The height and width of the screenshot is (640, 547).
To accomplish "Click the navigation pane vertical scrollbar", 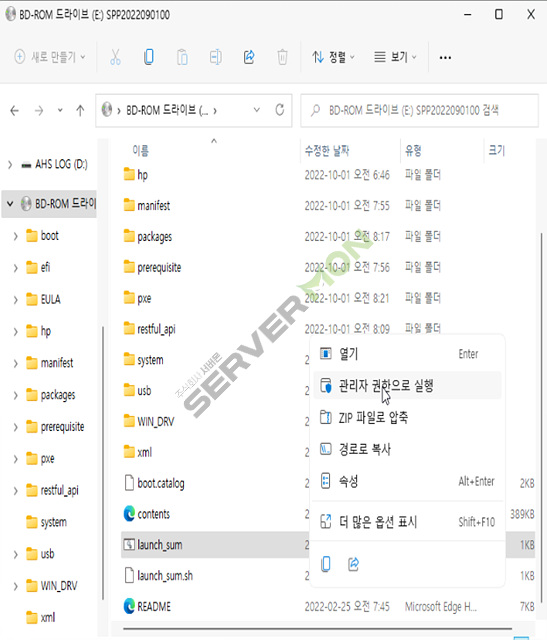I will [103, 461].
